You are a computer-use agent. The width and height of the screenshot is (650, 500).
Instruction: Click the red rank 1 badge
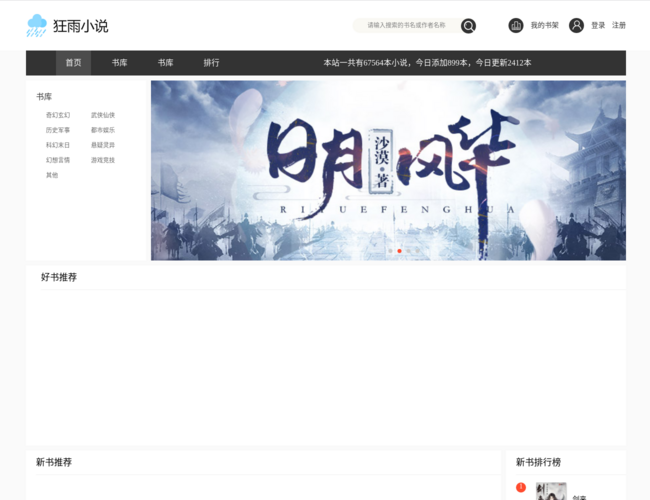pyautogui.click(x=521, y=487)
